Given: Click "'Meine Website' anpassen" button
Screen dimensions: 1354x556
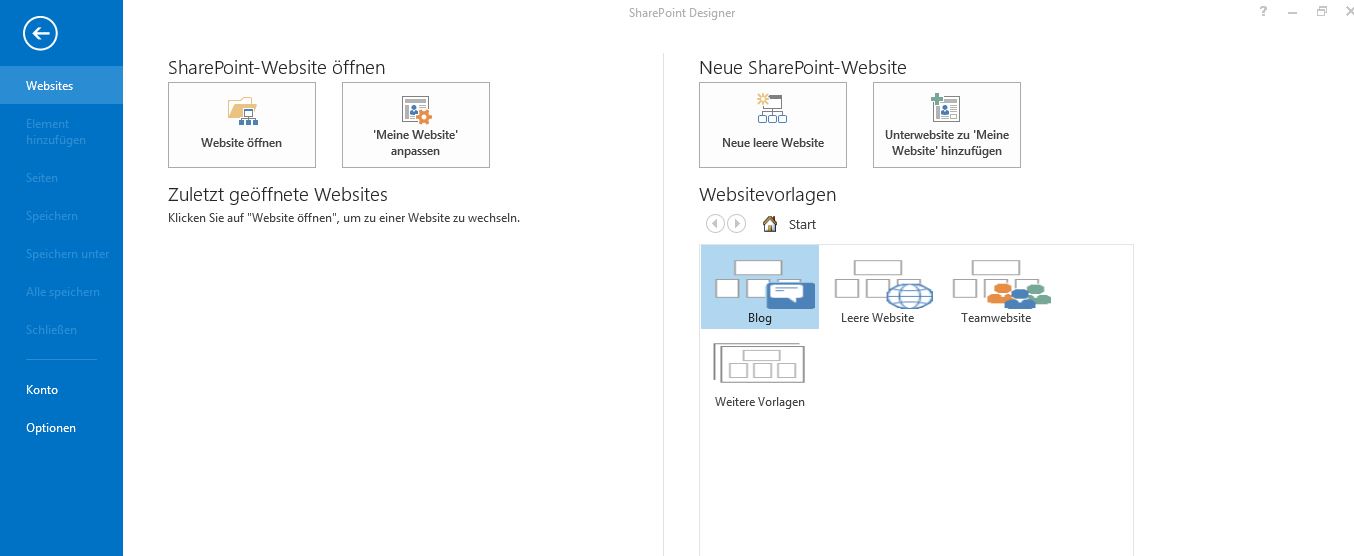Looking at the screenshot, I should 416,125.
